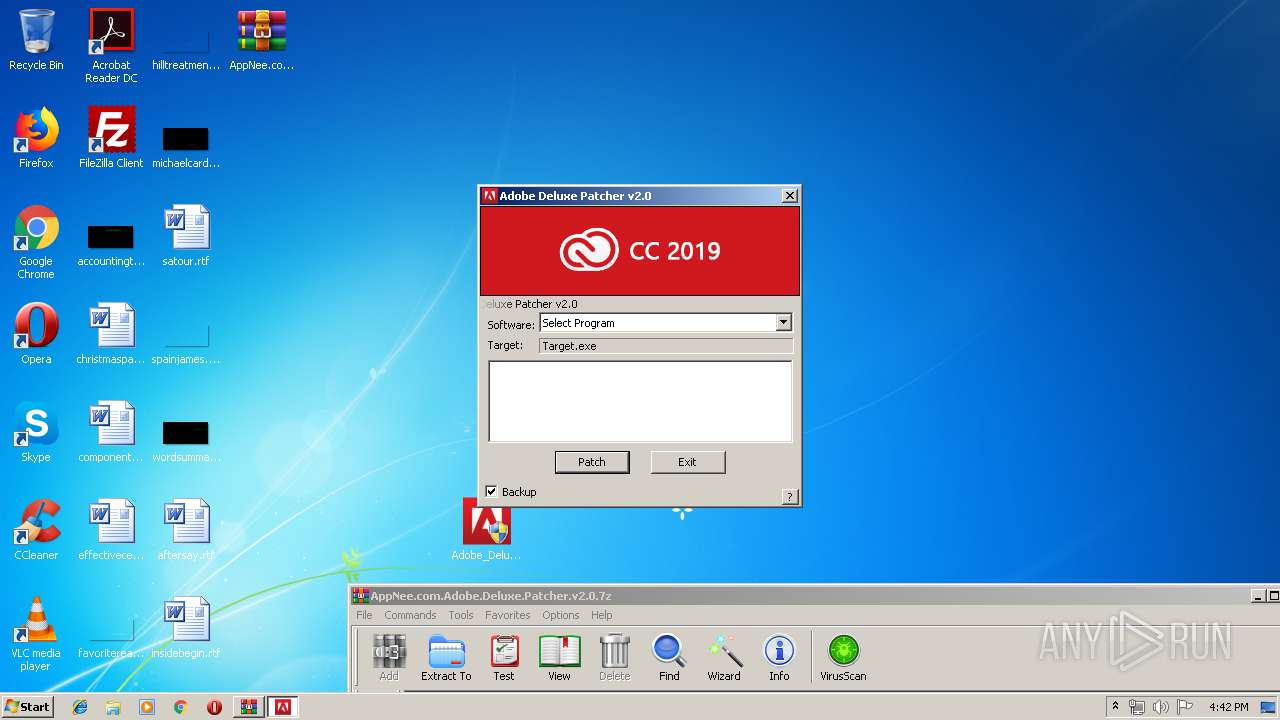The width and height of the screenshot is (1280, 720).
Task: Open Opera from the taskbar
Action: pyautogui.click(x=214, y=707)
